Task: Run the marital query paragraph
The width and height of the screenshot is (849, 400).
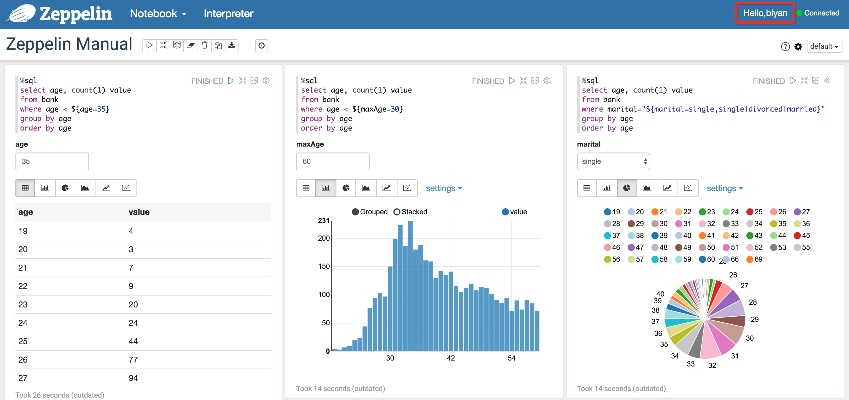Action: coord(792,80)
